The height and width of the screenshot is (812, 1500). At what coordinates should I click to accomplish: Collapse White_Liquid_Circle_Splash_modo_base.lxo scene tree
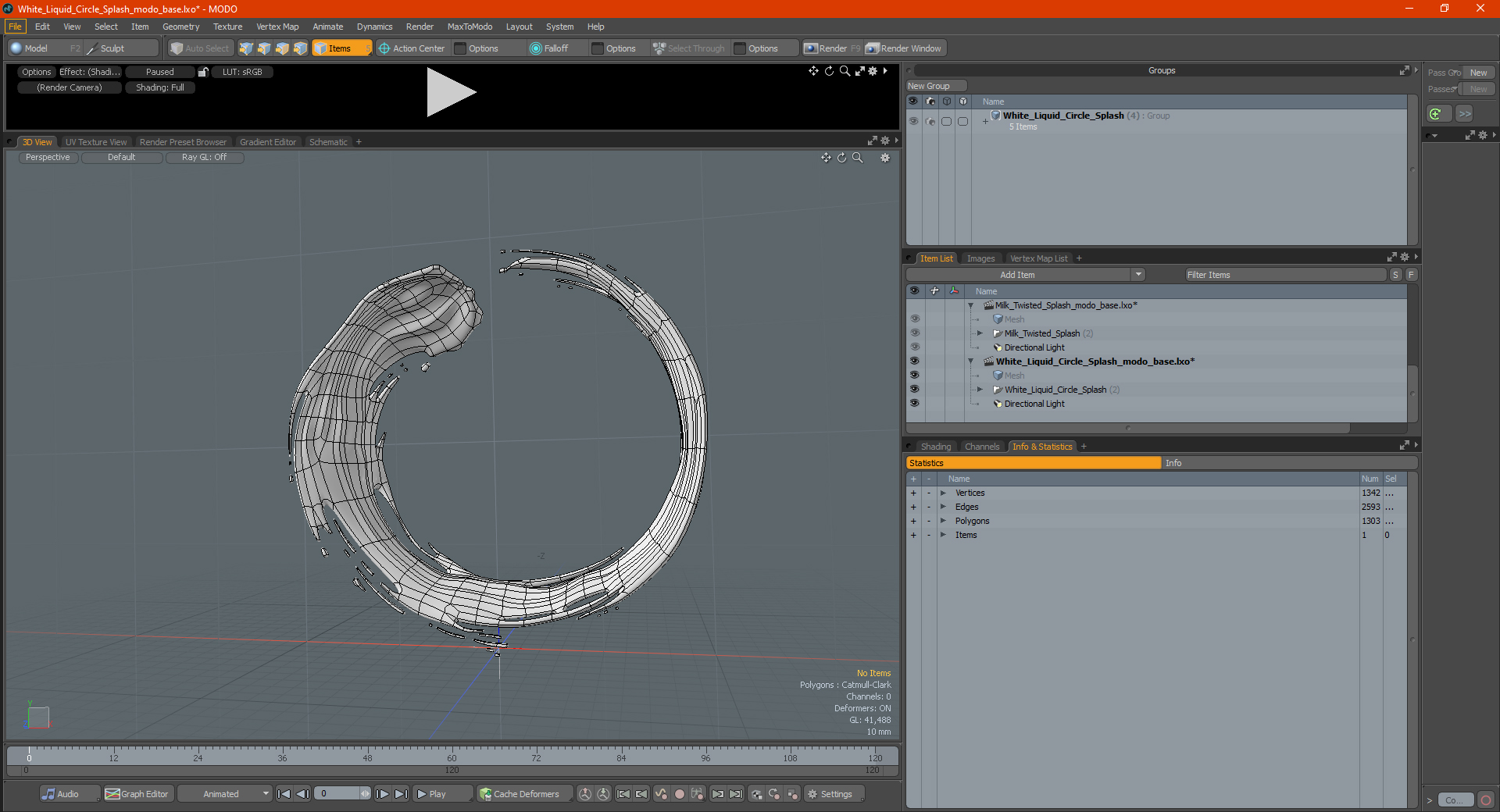pos(971,361)
